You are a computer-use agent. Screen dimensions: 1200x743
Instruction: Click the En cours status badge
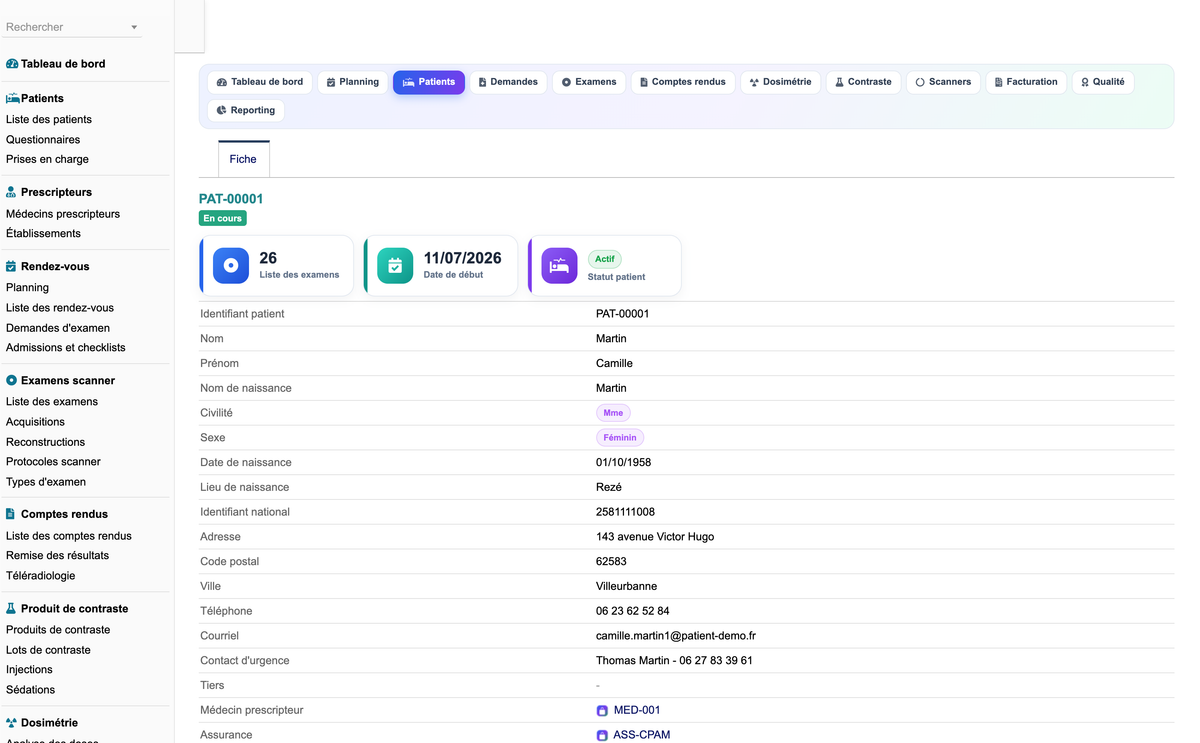pos(222,218)
